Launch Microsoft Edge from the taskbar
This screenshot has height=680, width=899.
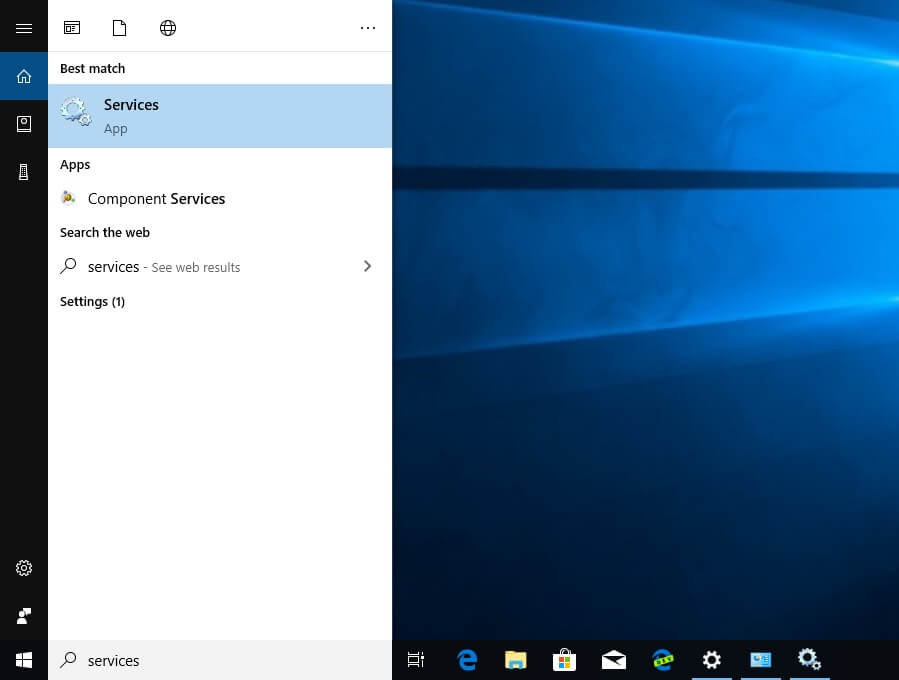point(466,660)
